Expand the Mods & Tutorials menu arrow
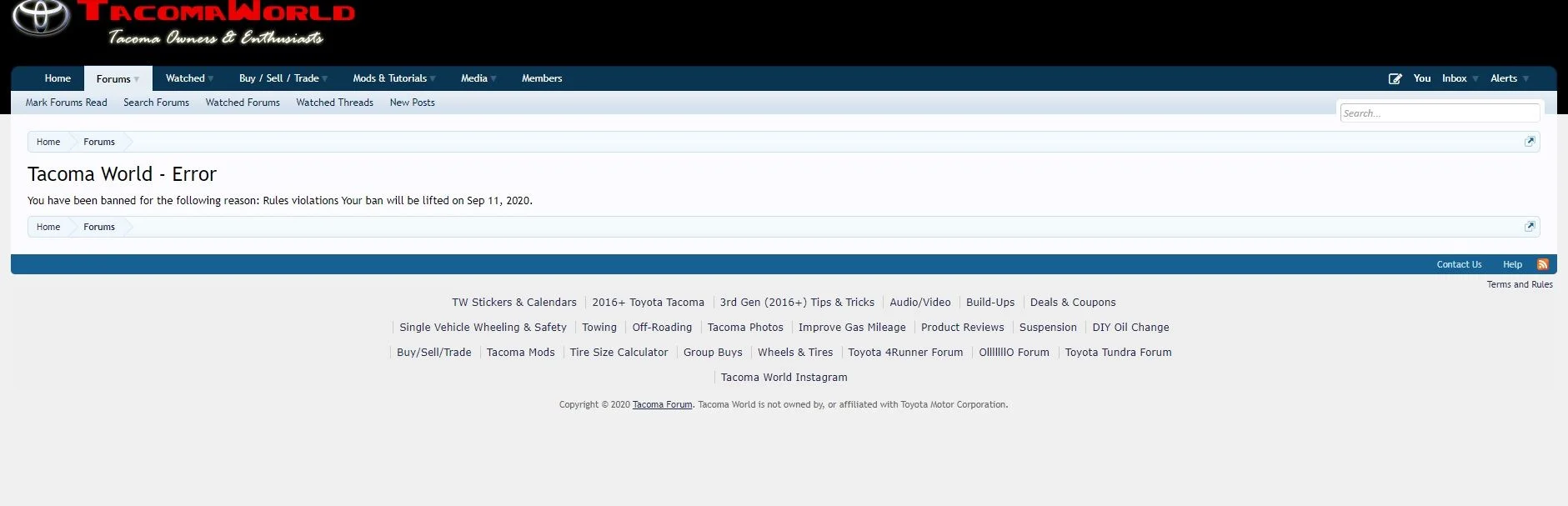The image size is (1568, 506). tap(433, 78)
